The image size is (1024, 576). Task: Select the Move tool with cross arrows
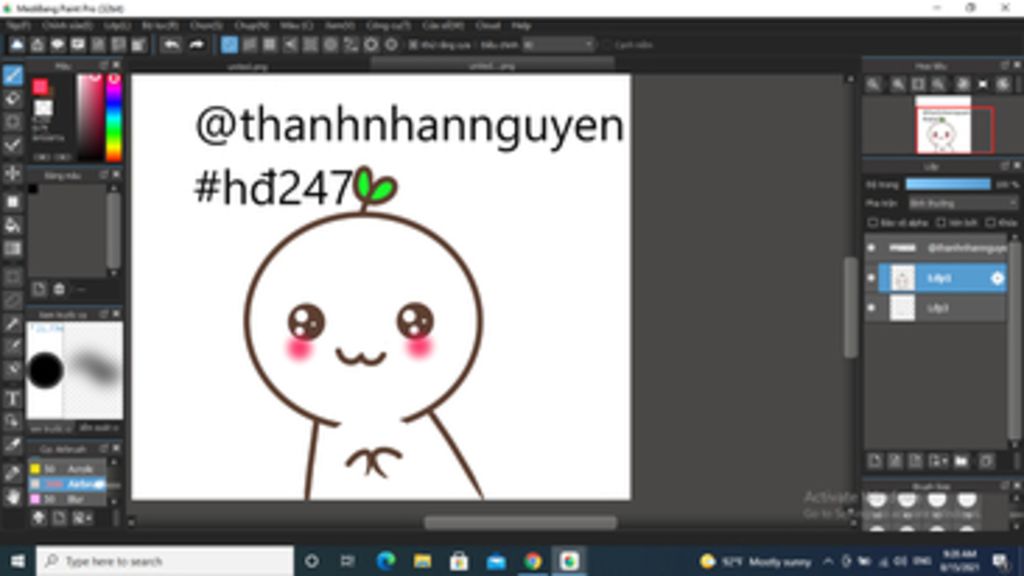12,173
